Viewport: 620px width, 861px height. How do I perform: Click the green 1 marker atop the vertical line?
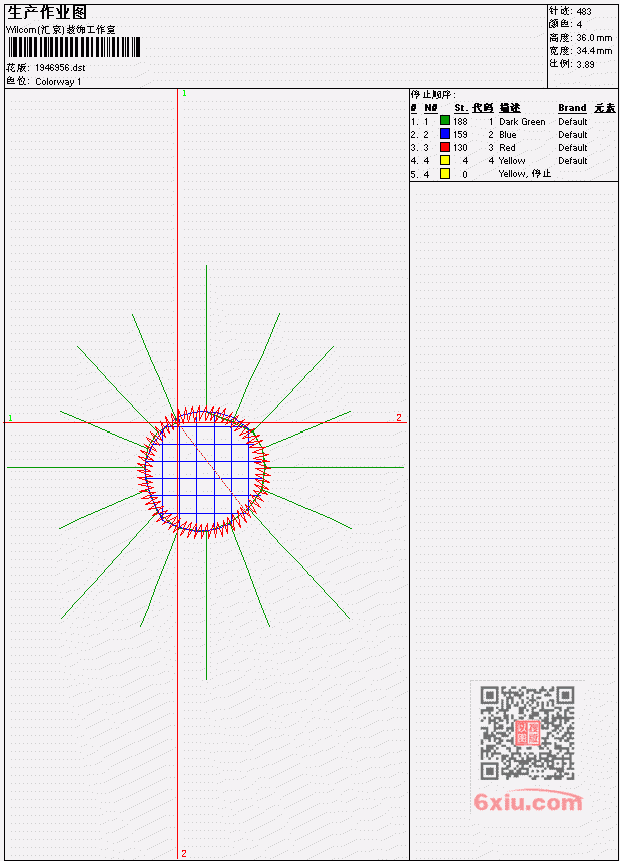coord(185,93)
